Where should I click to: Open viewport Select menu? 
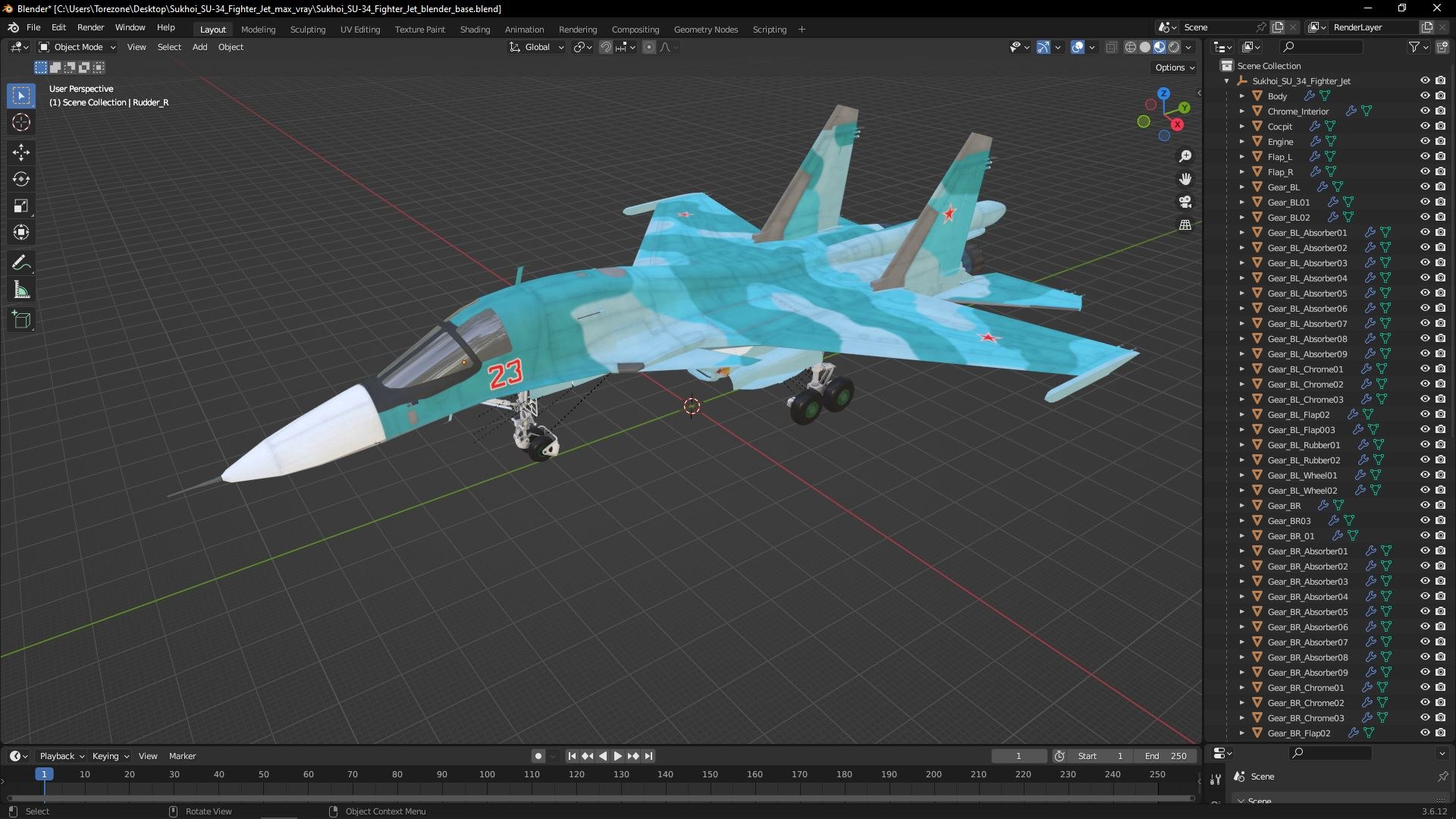[x=169, y=47]
